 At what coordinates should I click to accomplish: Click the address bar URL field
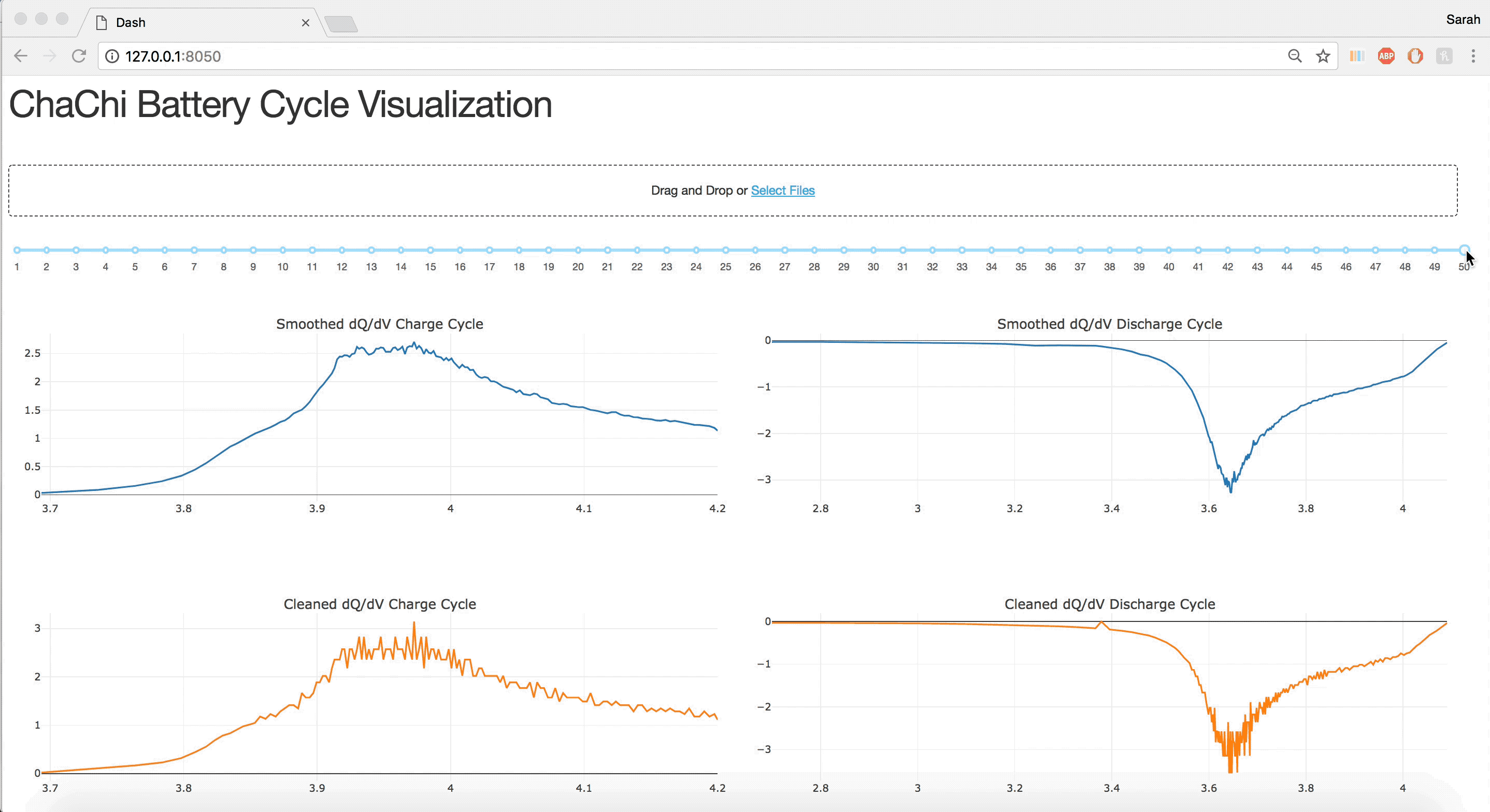[x=694, y=56]
